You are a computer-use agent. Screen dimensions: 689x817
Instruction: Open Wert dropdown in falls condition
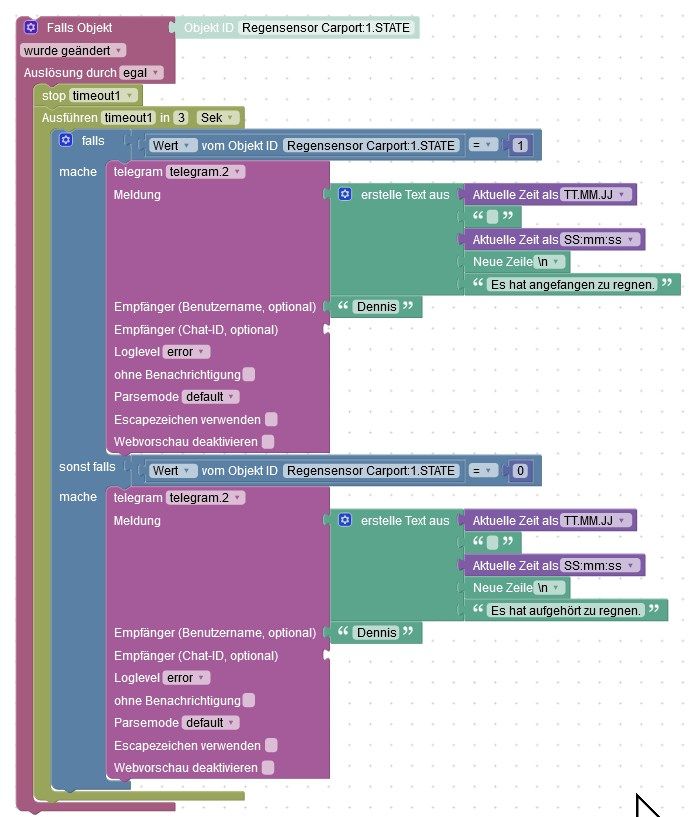(173, 145)
